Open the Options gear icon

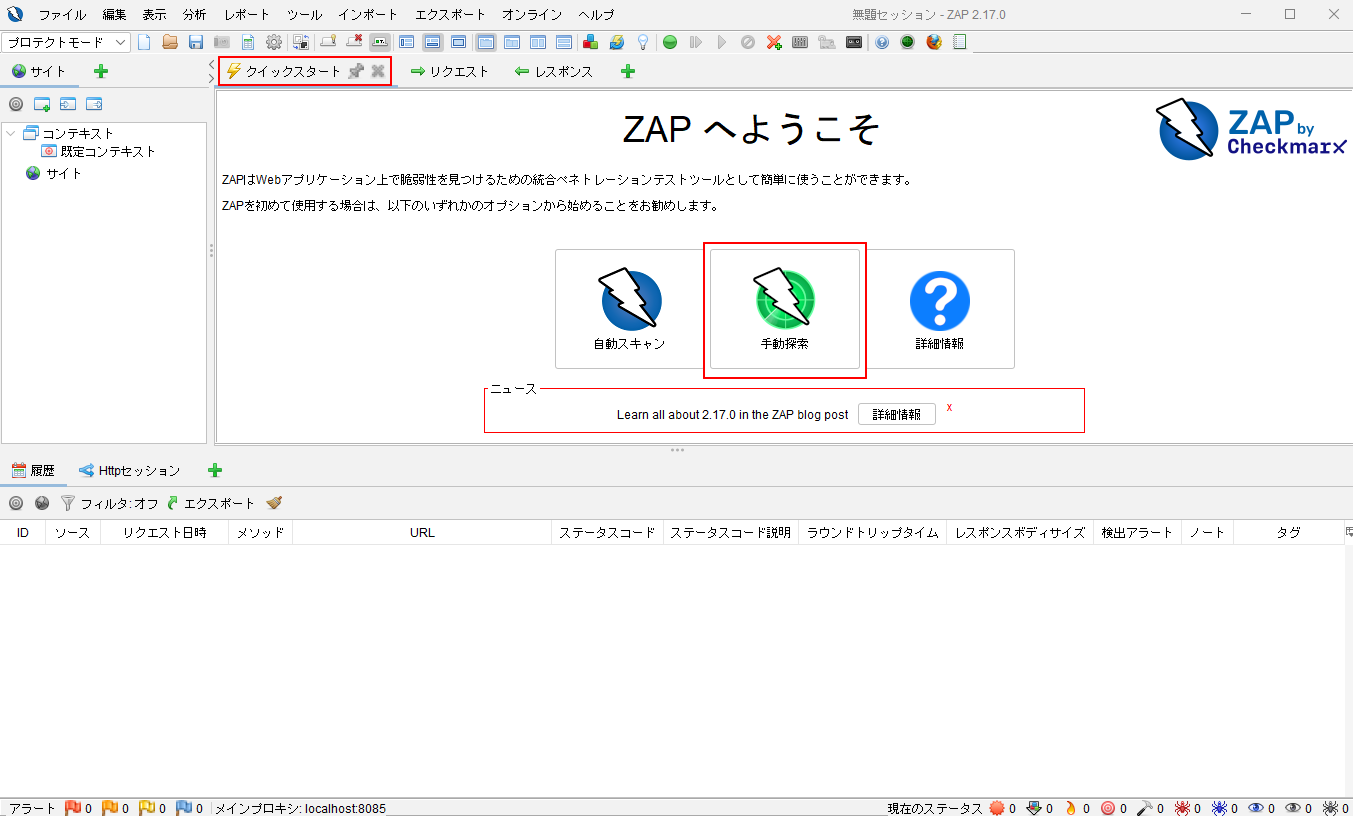click(x=274, y=42)
